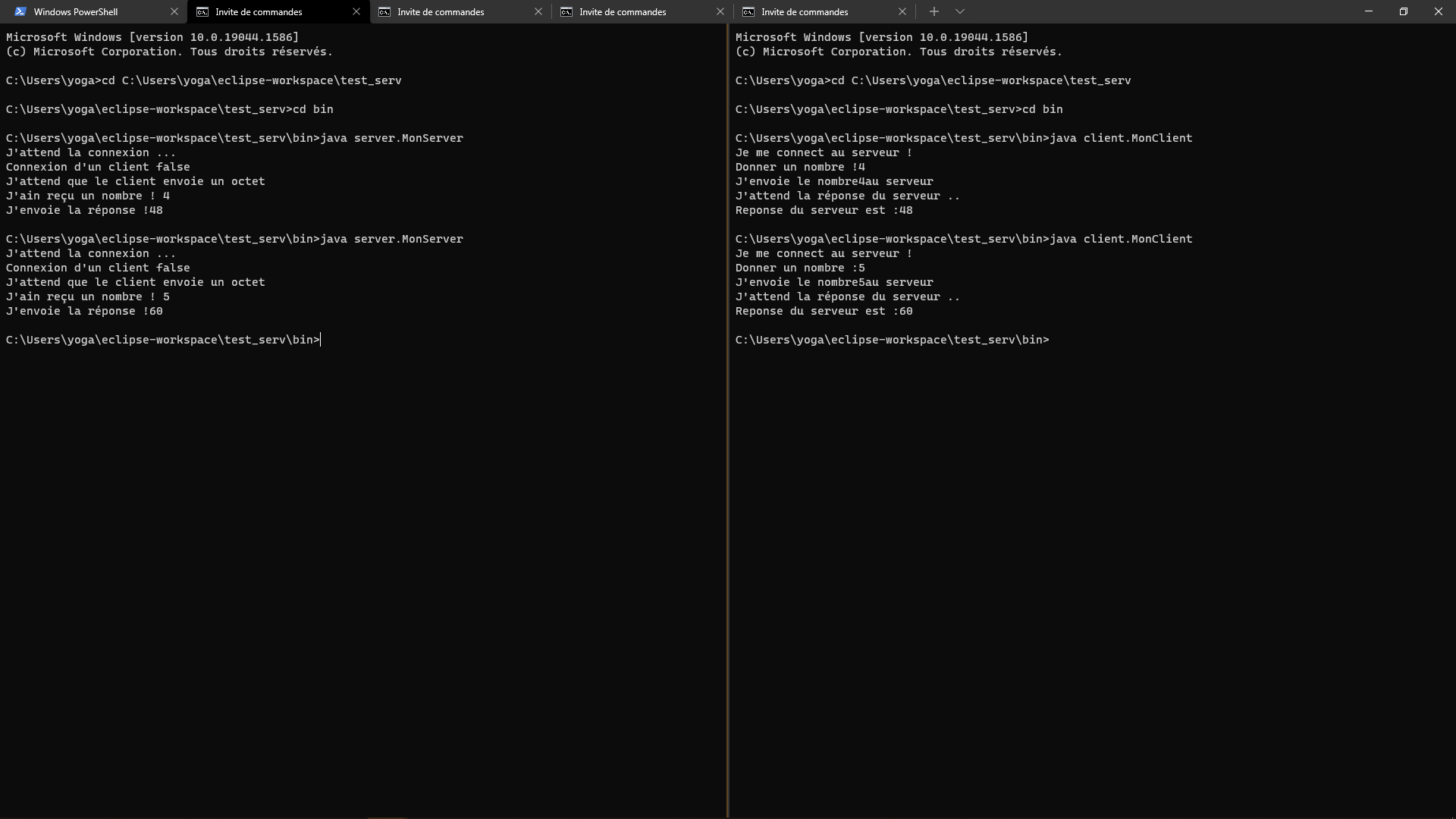Screen dimensions: 1456x819
Task: Click the client prompt command line
Action: 892,339
